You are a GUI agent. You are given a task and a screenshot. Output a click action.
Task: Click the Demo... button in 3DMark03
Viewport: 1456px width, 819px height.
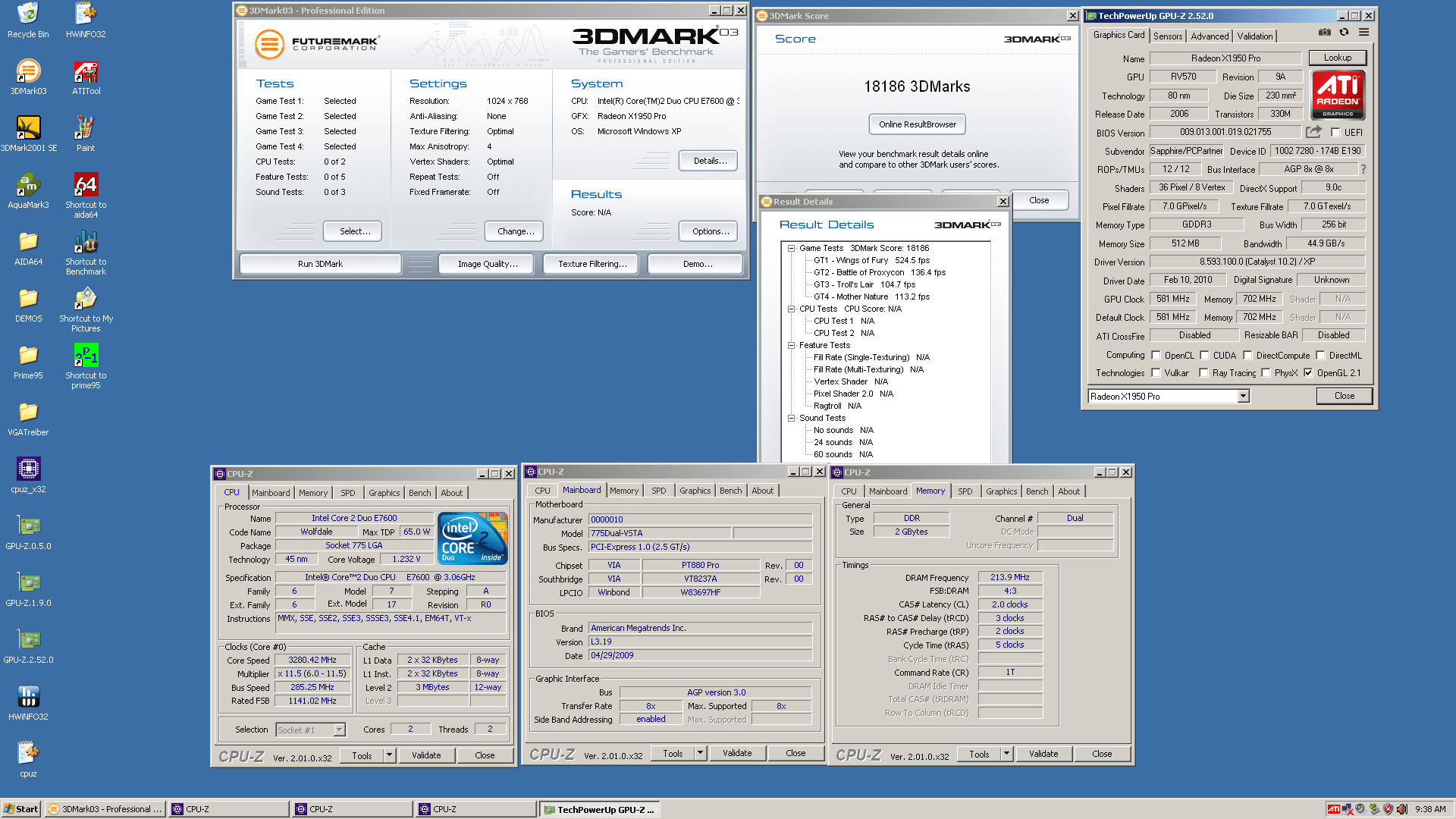(x=697, y=264)
